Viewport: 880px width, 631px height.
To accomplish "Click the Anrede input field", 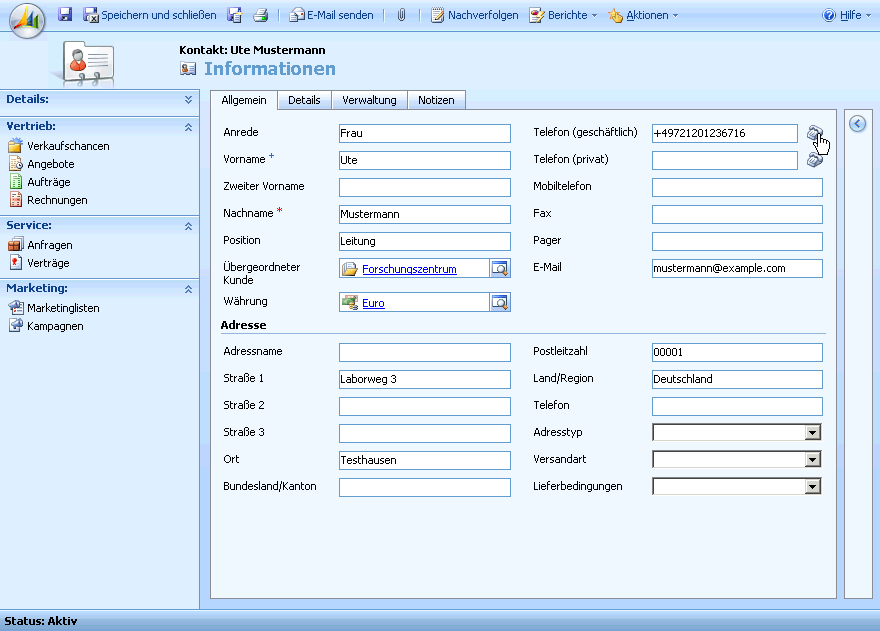I will tap(425, 133).
